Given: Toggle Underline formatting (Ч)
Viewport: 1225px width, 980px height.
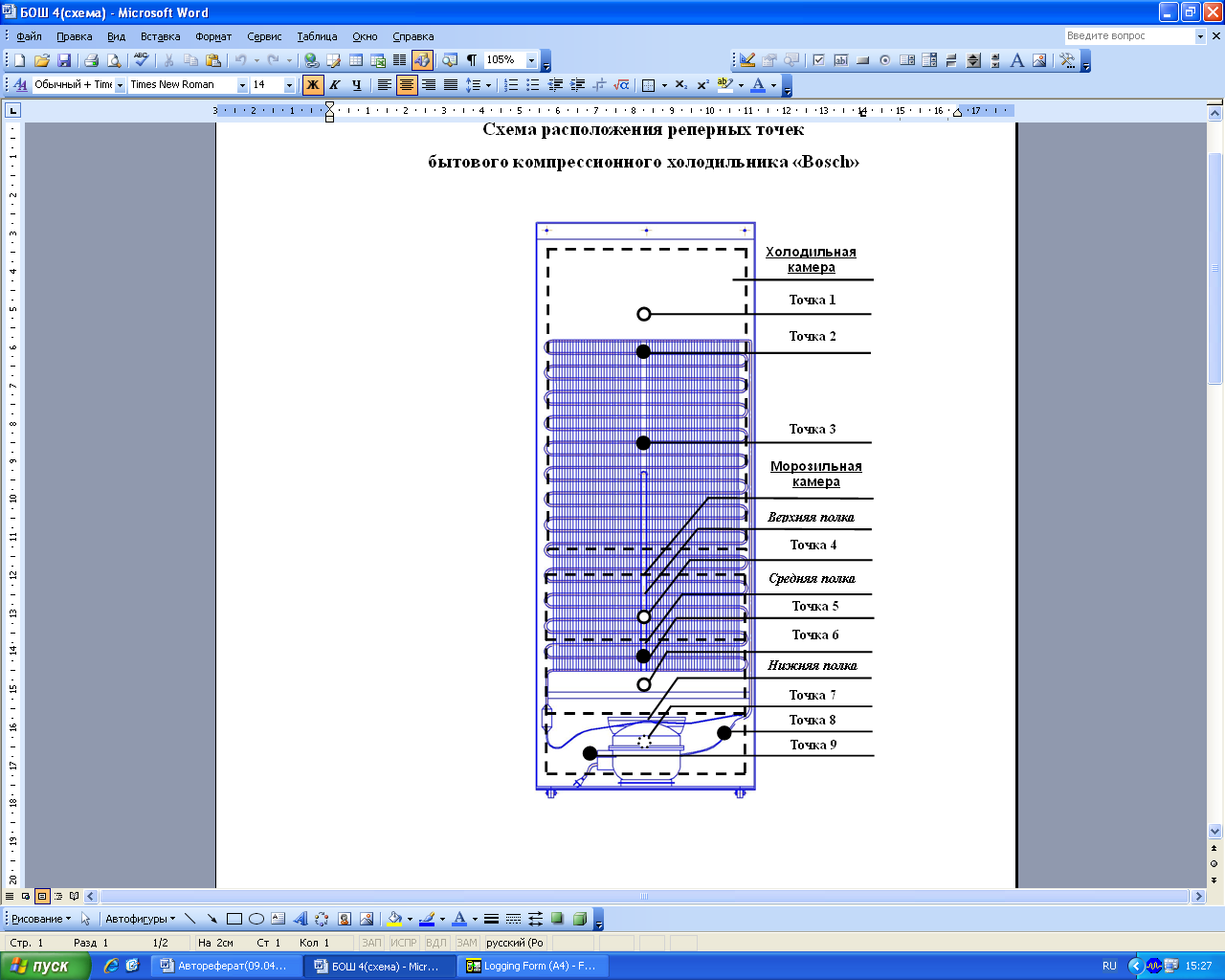Looking at the screenshot, I should 357,85.
